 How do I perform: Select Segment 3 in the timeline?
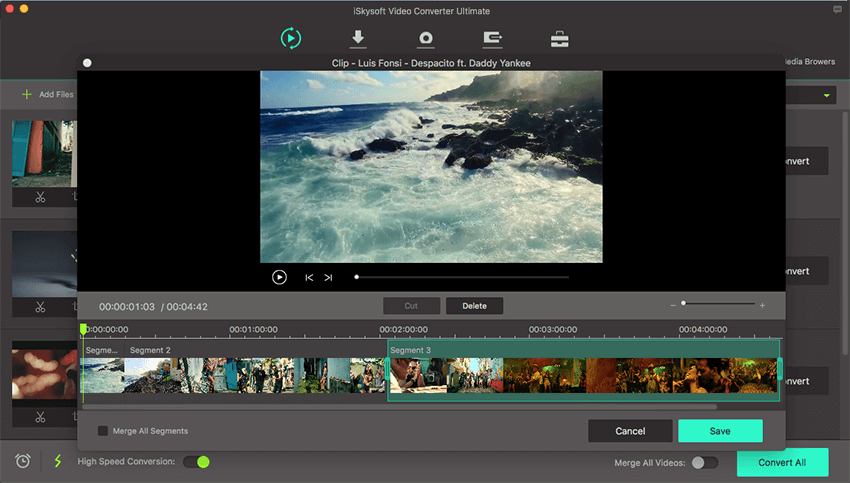[582, 372]
